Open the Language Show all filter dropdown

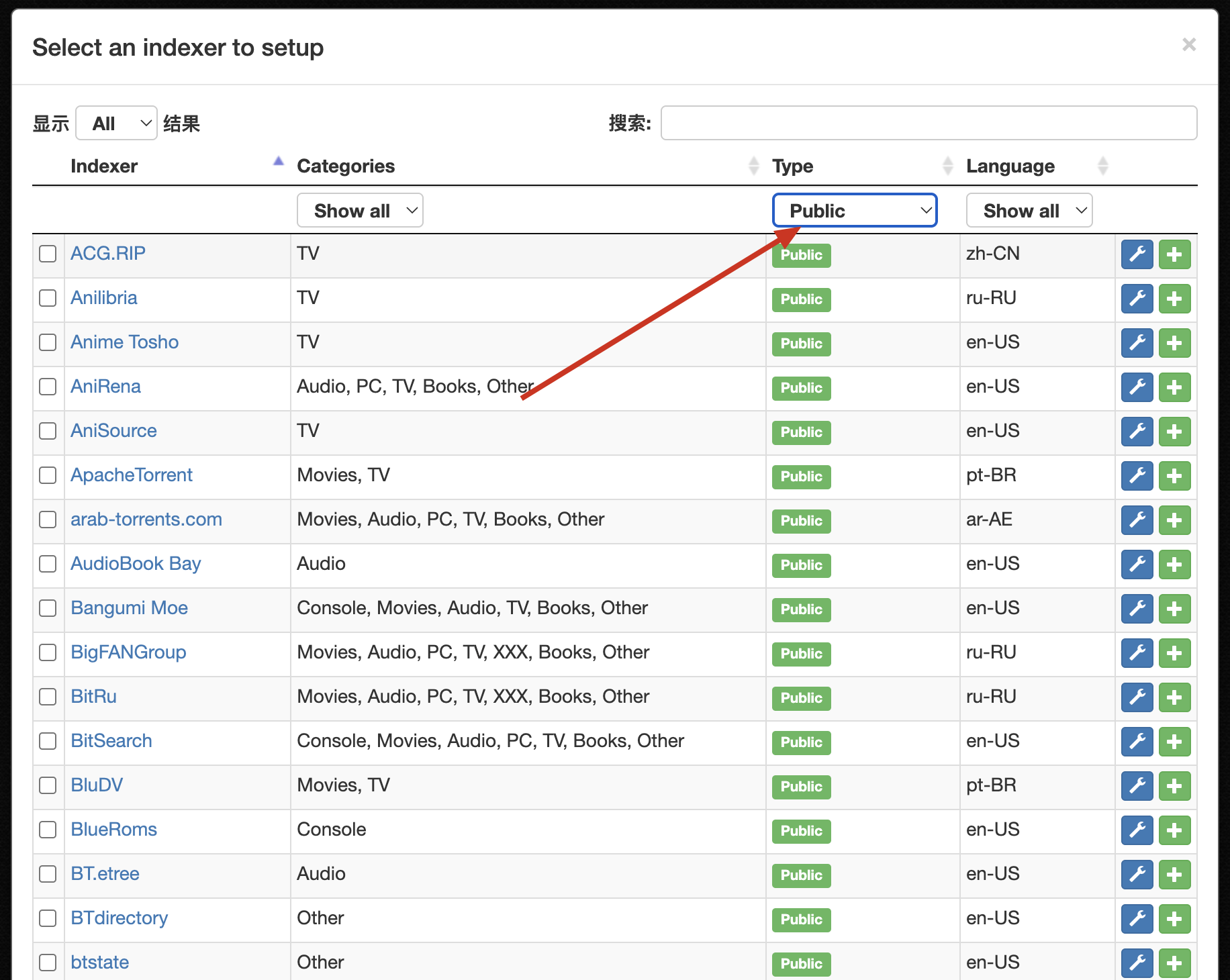click(1029, 211)
